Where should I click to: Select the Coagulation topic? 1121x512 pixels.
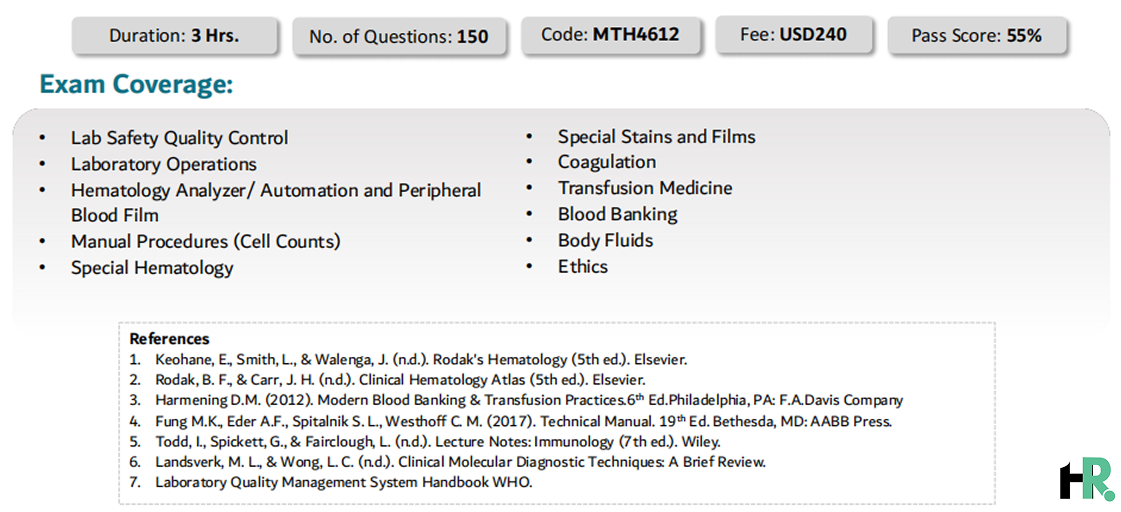tap(607, 162)
